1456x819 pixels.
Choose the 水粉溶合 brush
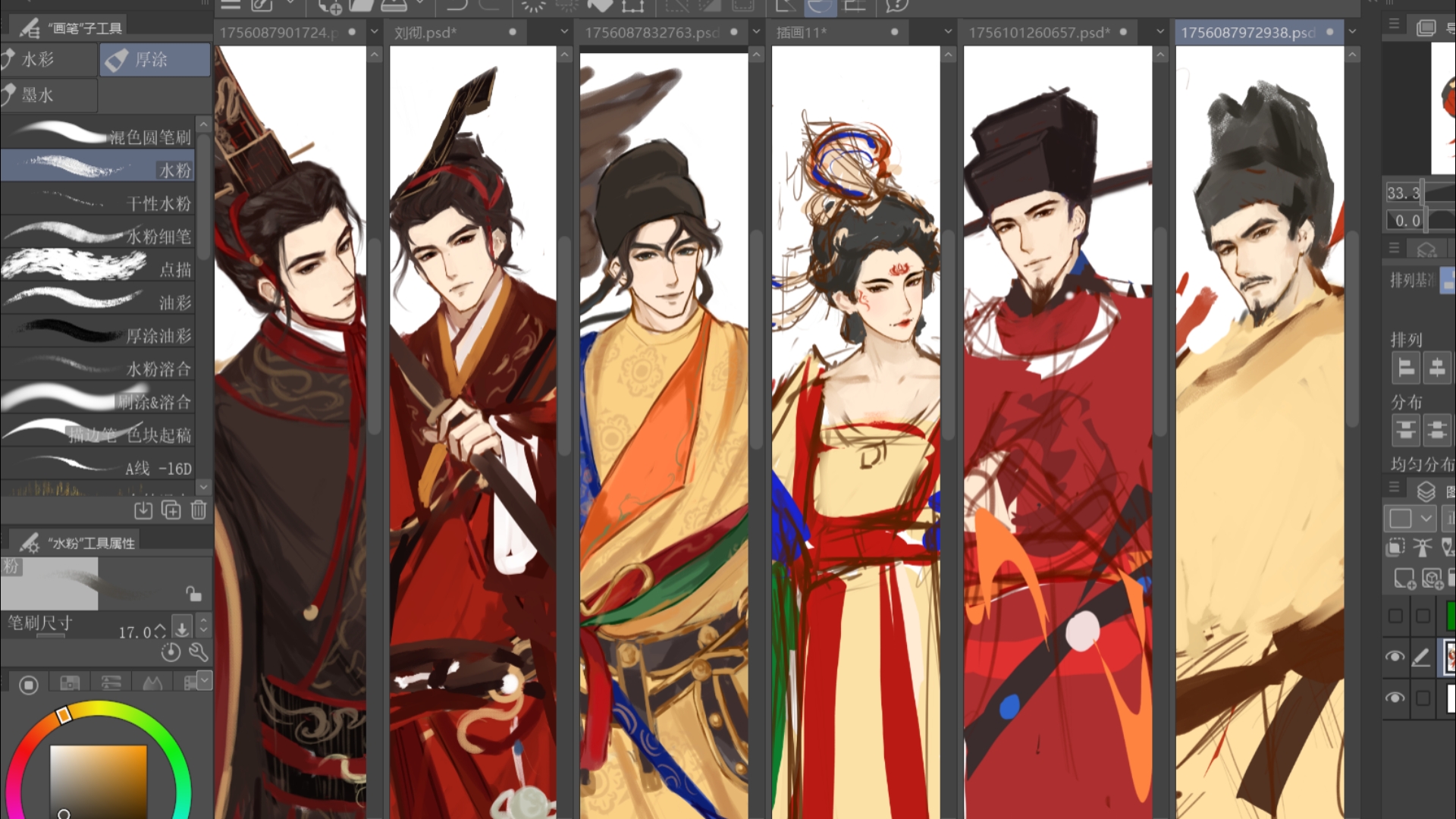coord(98,366)
